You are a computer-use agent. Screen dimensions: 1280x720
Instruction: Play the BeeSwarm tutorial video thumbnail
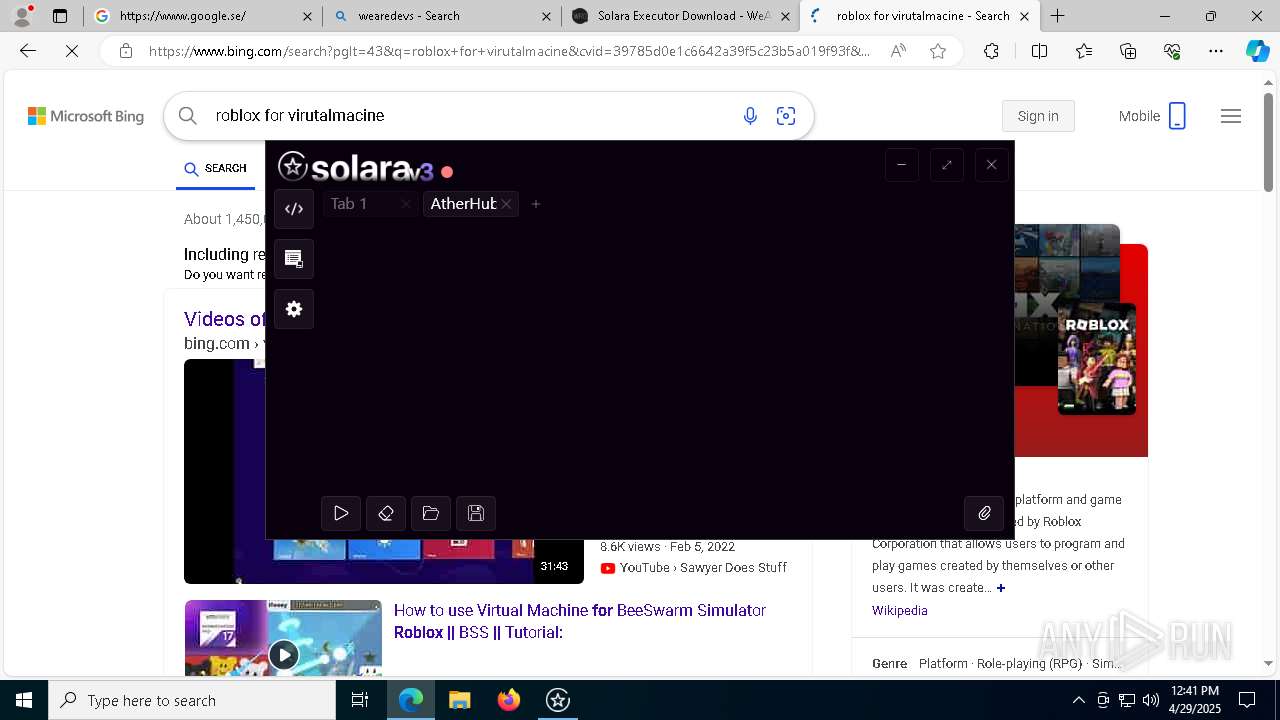pos(283,638)
